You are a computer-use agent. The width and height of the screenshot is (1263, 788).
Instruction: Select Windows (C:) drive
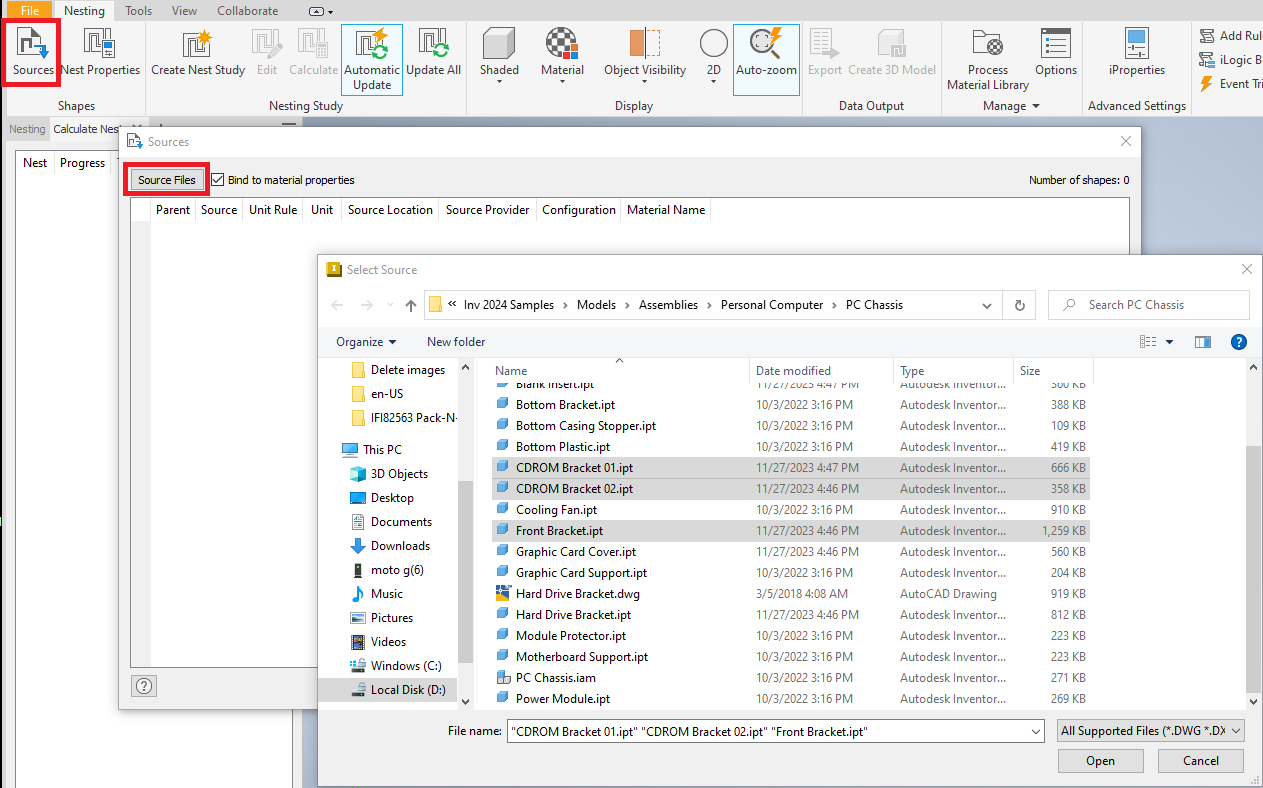click(406, 666)
